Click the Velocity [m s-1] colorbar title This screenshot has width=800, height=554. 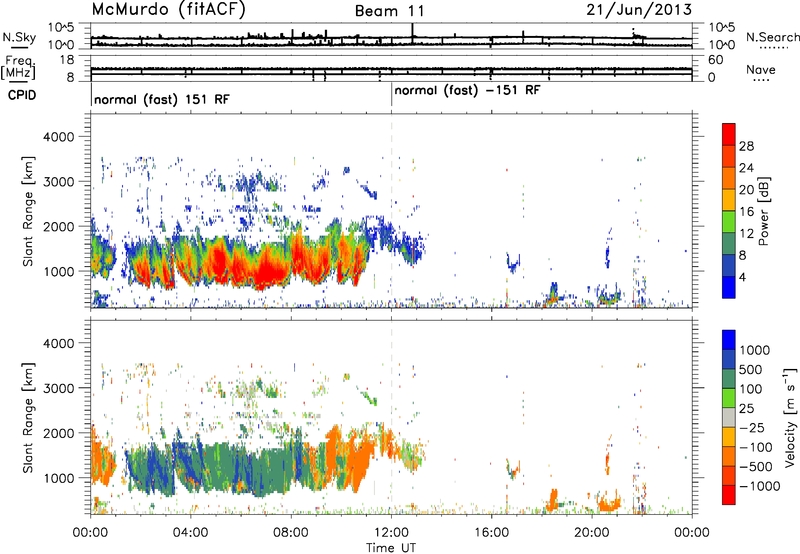[x=790, y=417]
